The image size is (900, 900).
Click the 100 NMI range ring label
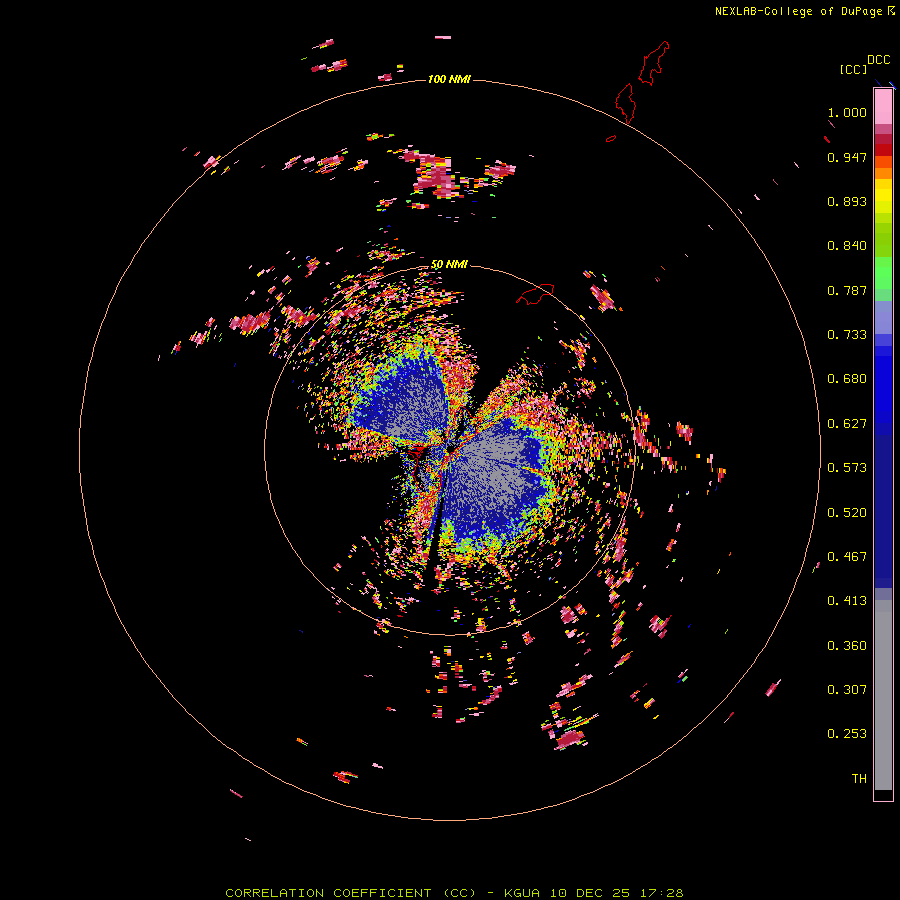[x=449, y=79]
